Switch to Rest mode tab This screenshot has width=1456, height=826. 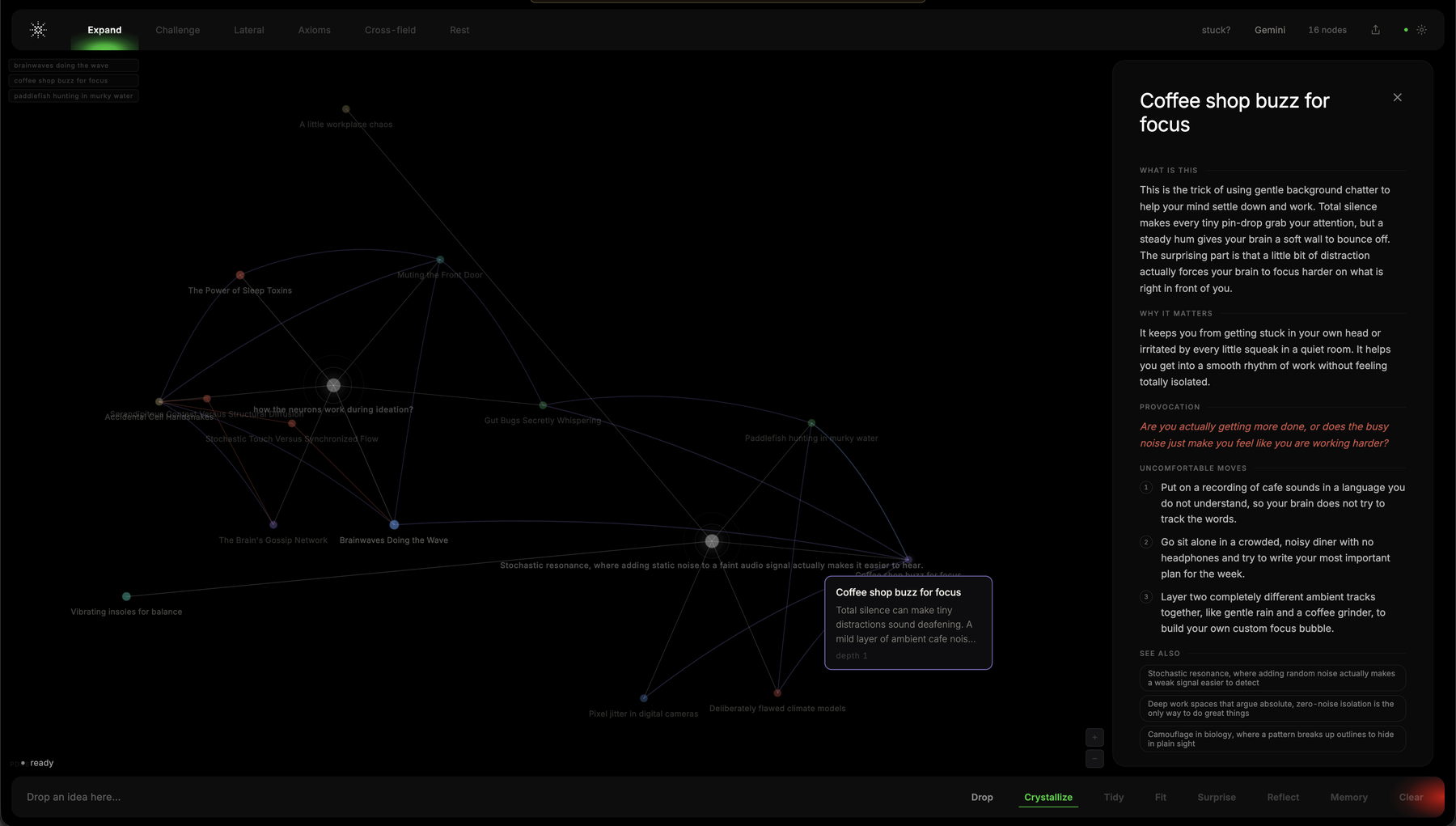click(x=459, y=30)
